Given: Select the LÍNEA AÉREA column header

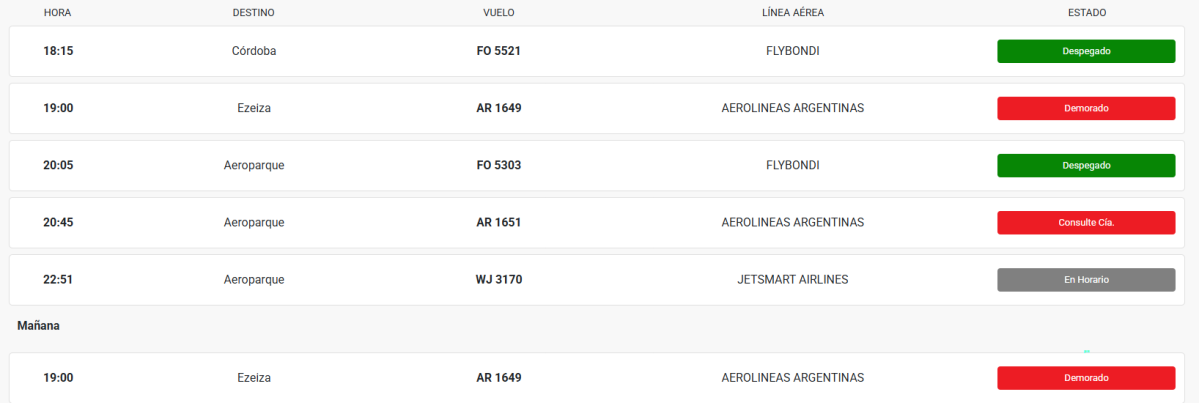Looking at the screenshot, I should 792,12.
